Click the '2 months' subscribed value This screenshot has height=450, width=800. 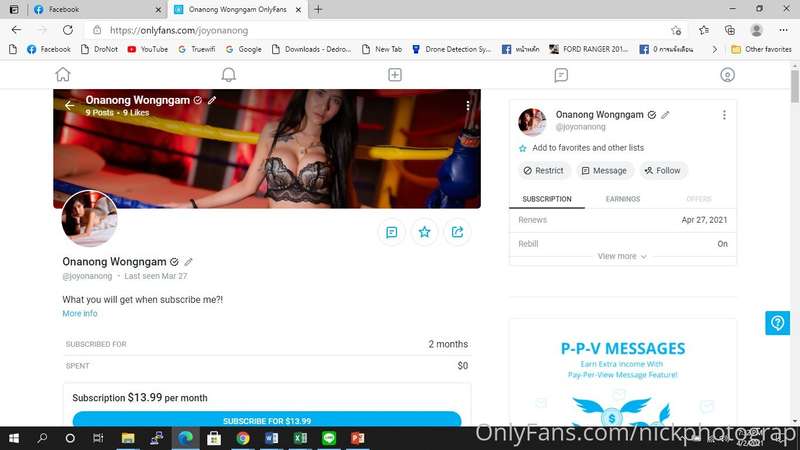[x=448, y=344]
